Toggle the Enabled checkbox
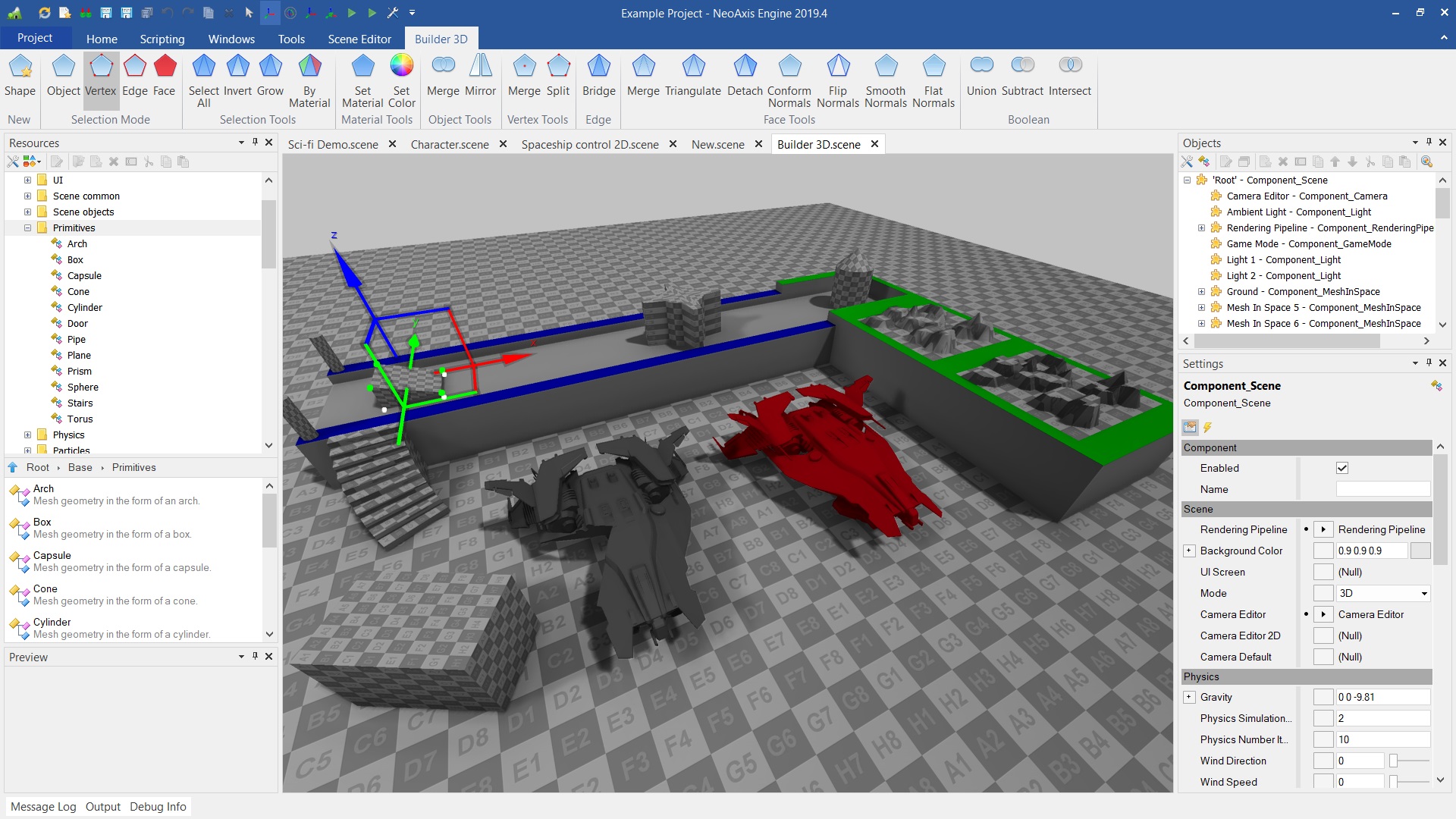The width and height of the screenshot is (1456, 819). coord(1341,468)
